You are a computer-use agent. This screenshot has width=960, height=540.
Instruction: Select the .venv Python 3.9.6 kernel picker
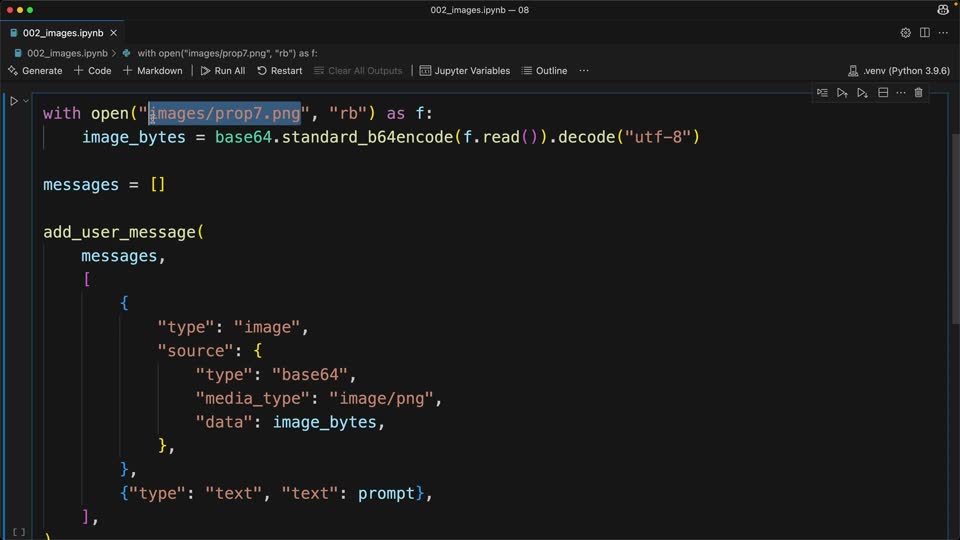[x=899, y=70]
